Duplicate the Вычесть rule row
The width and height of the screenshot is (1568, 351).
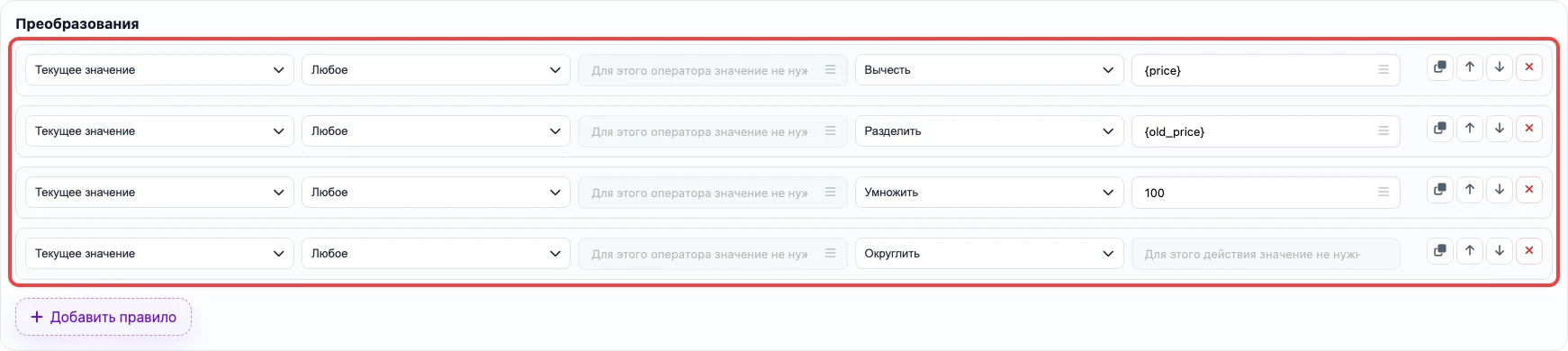[x=1440, y=67]
